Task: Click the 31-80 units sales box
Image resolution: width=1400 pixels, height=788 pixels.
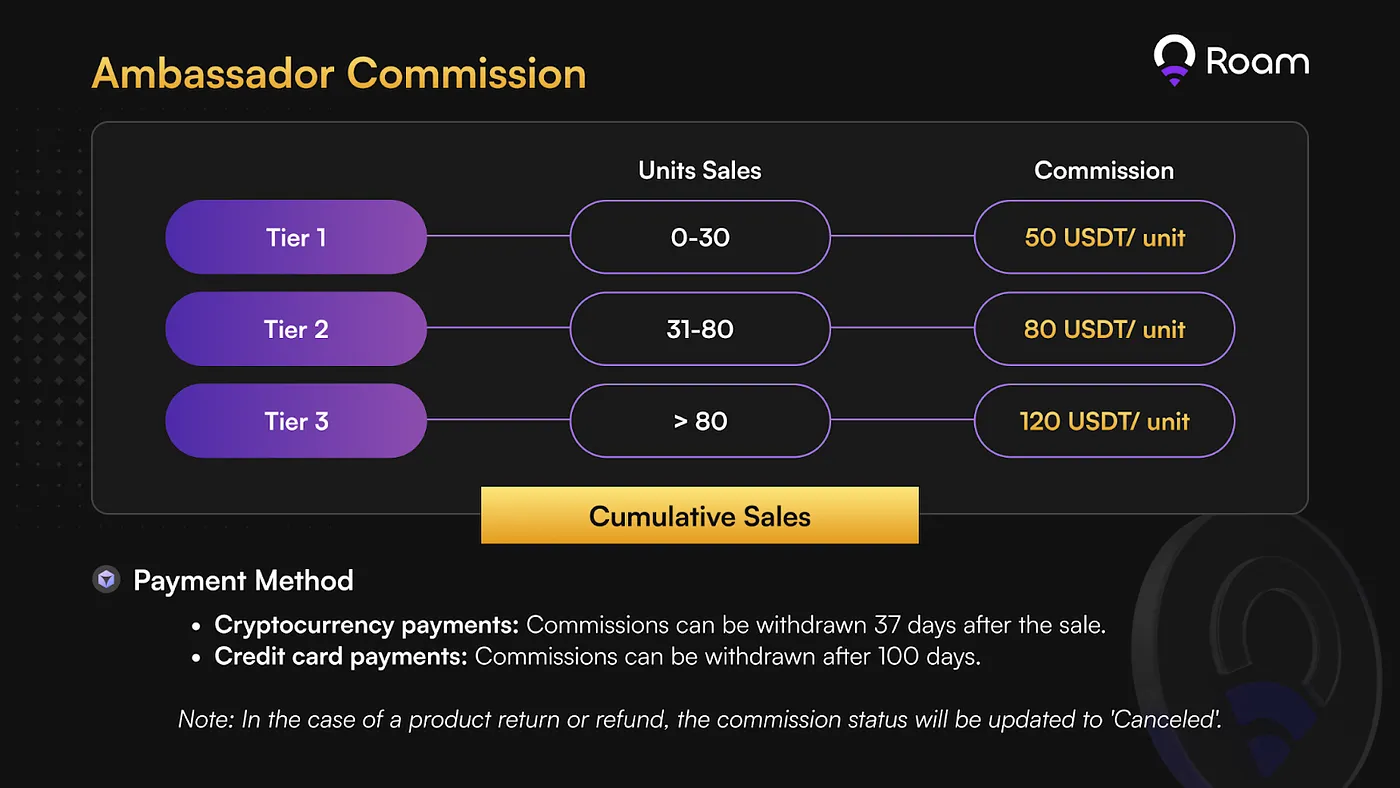Action: click(700, 329)
